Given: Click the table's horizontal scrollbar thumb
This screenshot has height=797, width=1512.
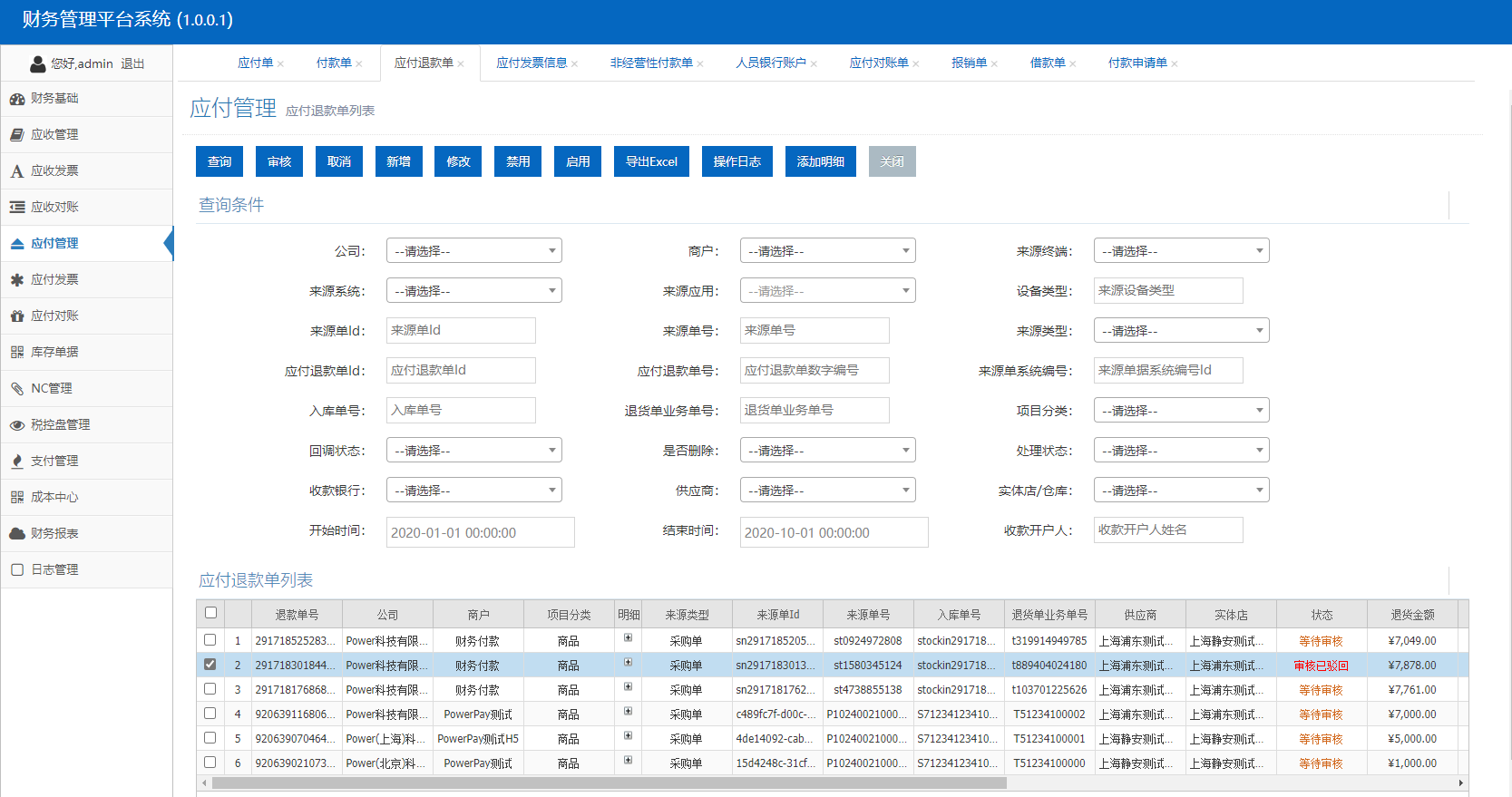Looking at the screenshot, I should 608,782.
